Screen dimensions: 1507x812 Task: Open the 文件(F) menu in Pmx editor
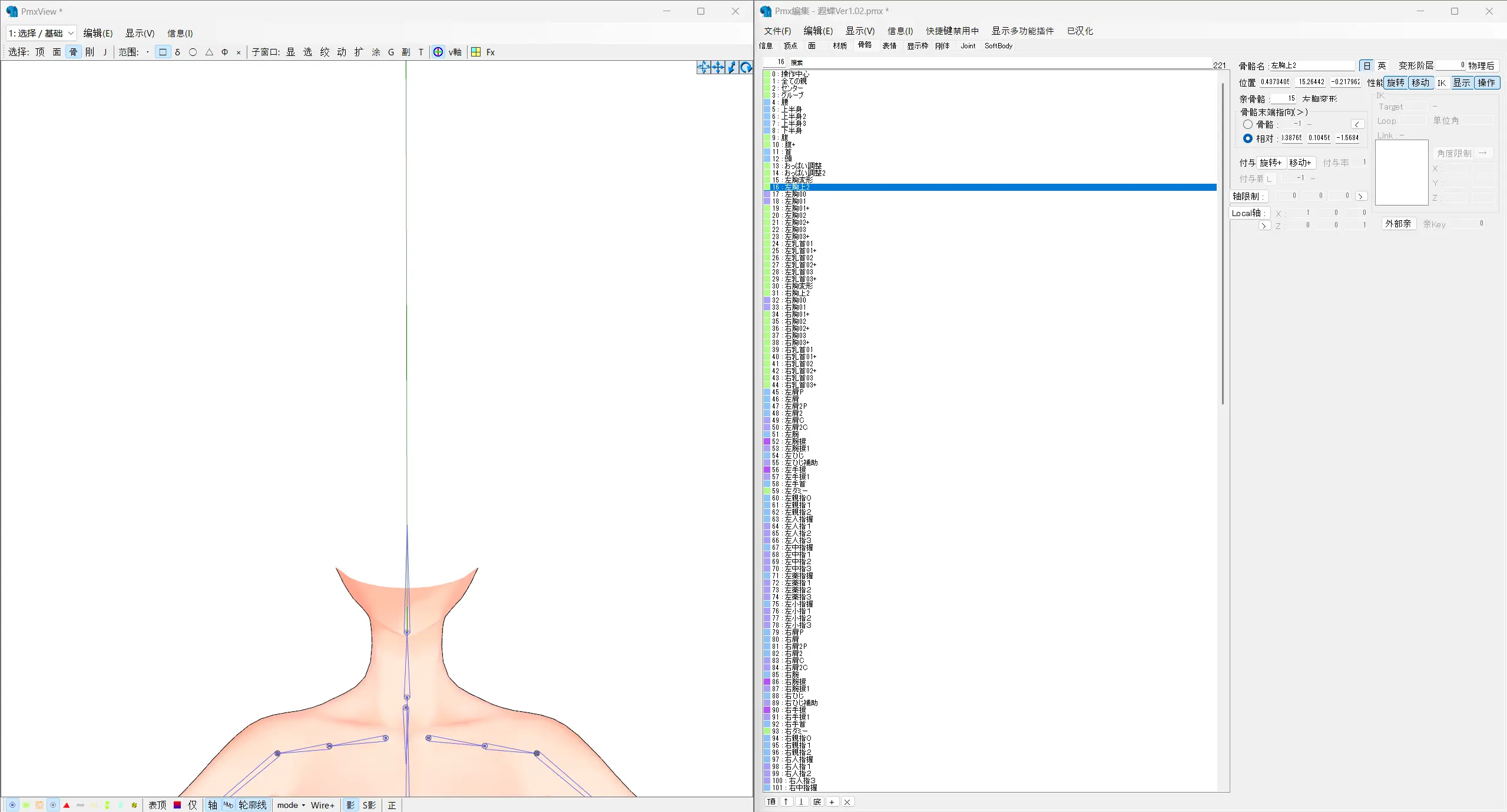click(777, 31)
